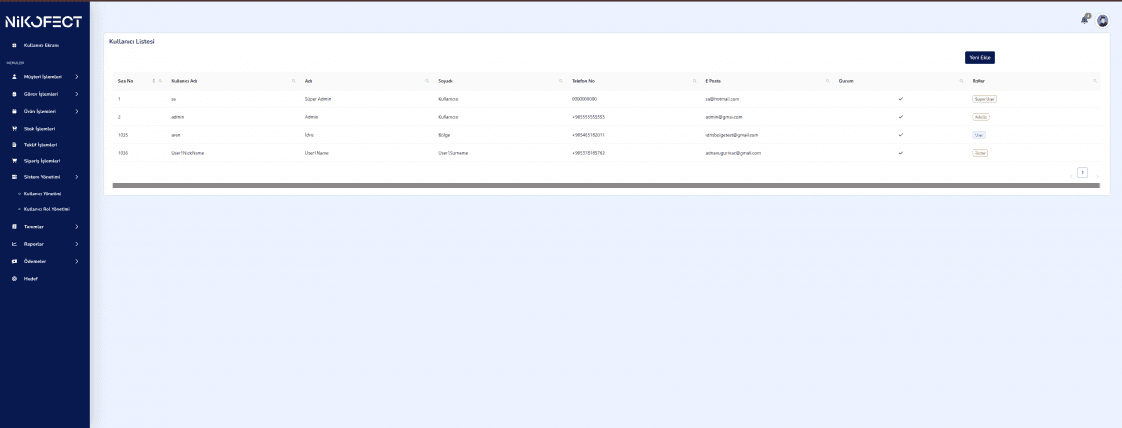Click the search icon in Sıra No column
This screenshot has height=428, width=1122.
click(x=160, y=81)
